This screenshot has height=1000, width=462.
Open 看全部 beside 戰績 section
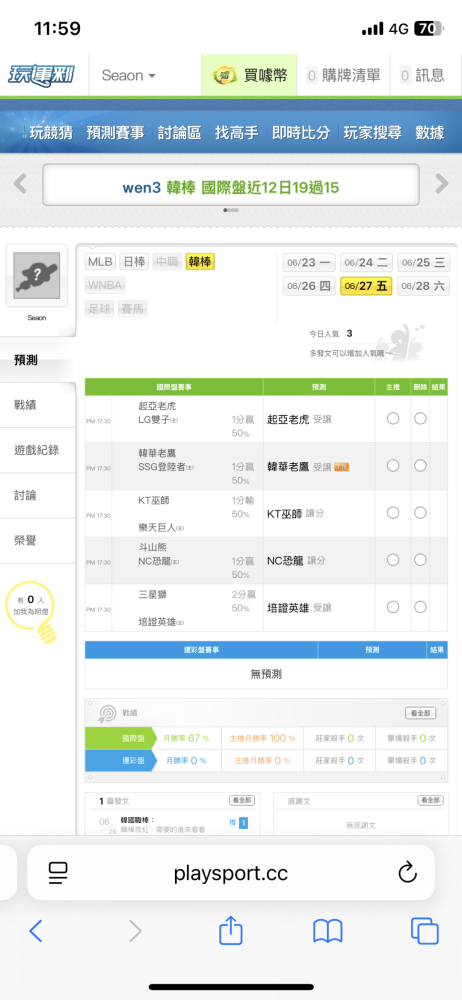421,713
